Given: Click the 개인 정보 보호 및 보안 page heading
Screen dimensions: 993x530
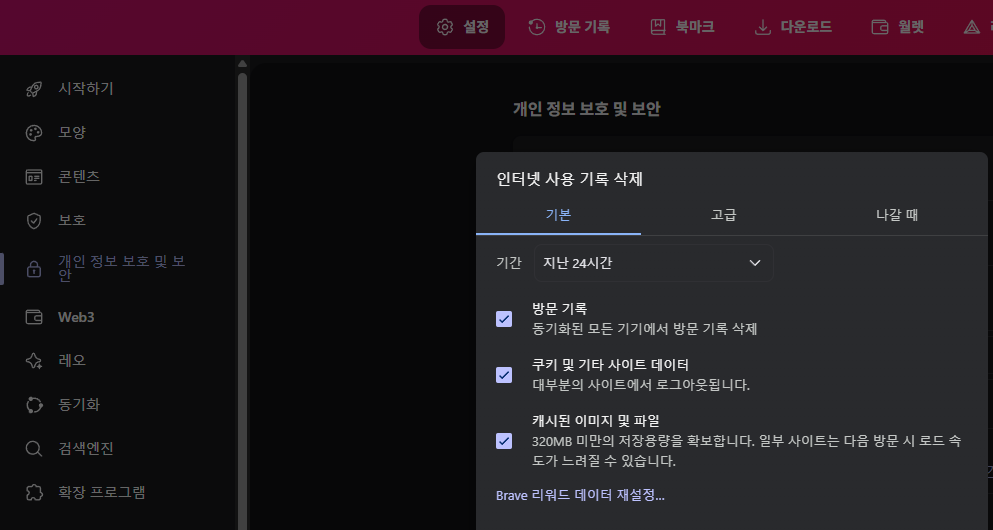Looking at the screenshot, I should coord(586,109).
